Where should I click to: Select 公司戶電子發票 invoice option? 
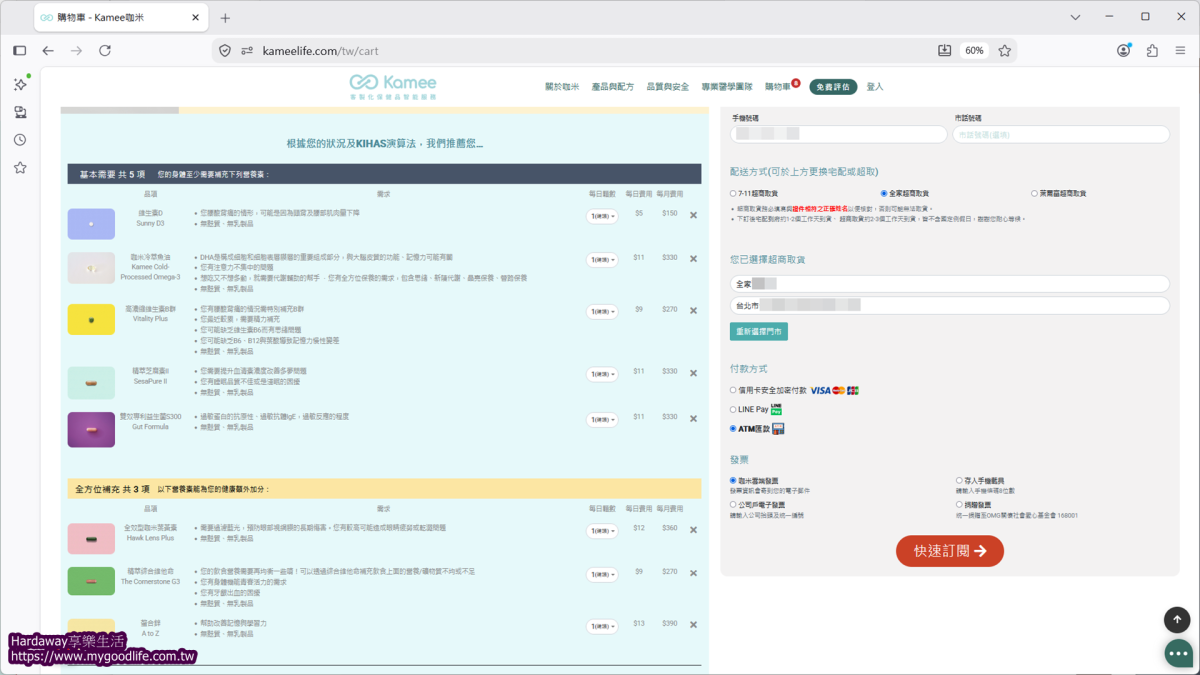[733, 505]
